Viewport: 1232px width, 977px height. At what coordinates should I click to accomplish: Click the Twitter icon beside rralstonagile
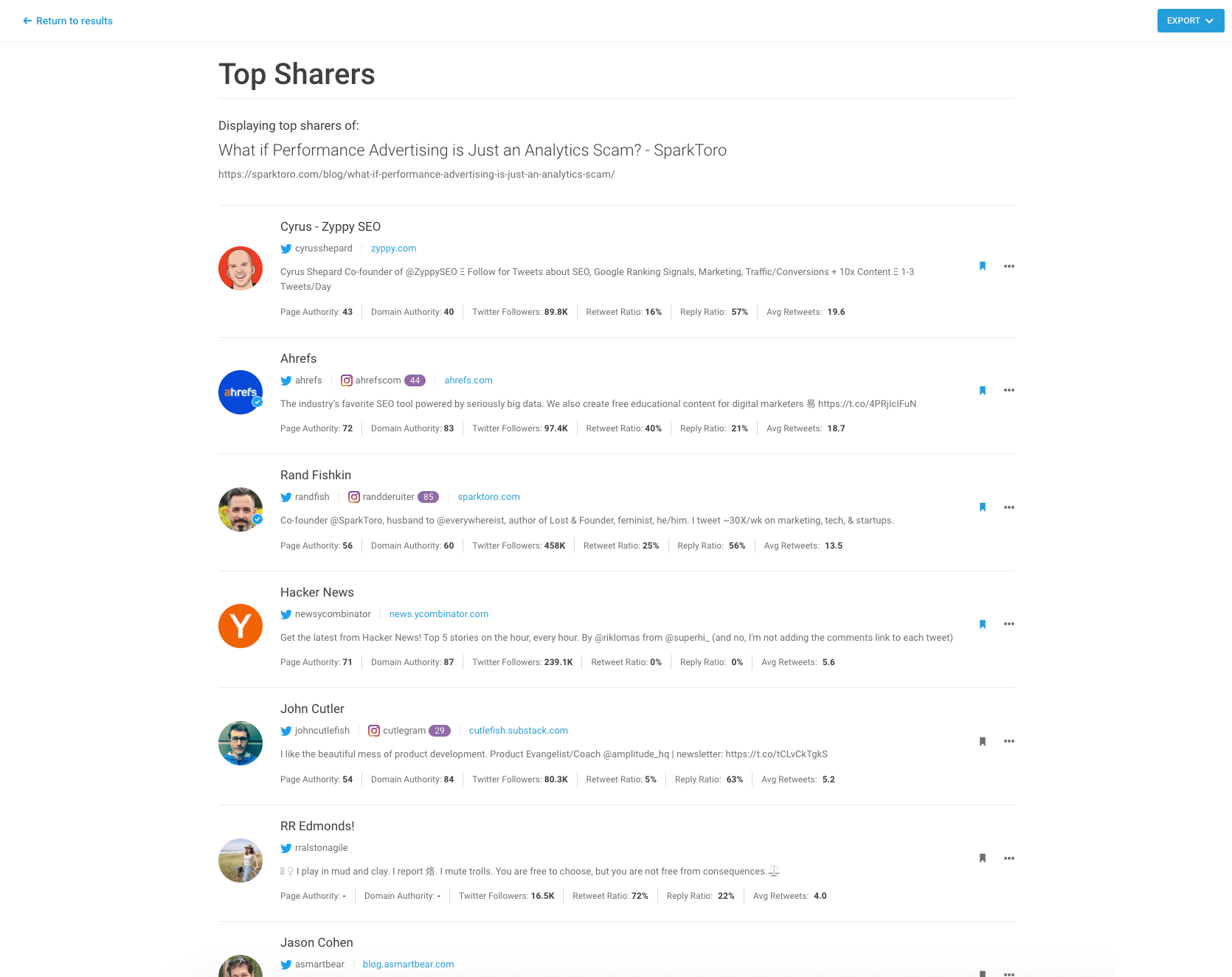(285, 848)
